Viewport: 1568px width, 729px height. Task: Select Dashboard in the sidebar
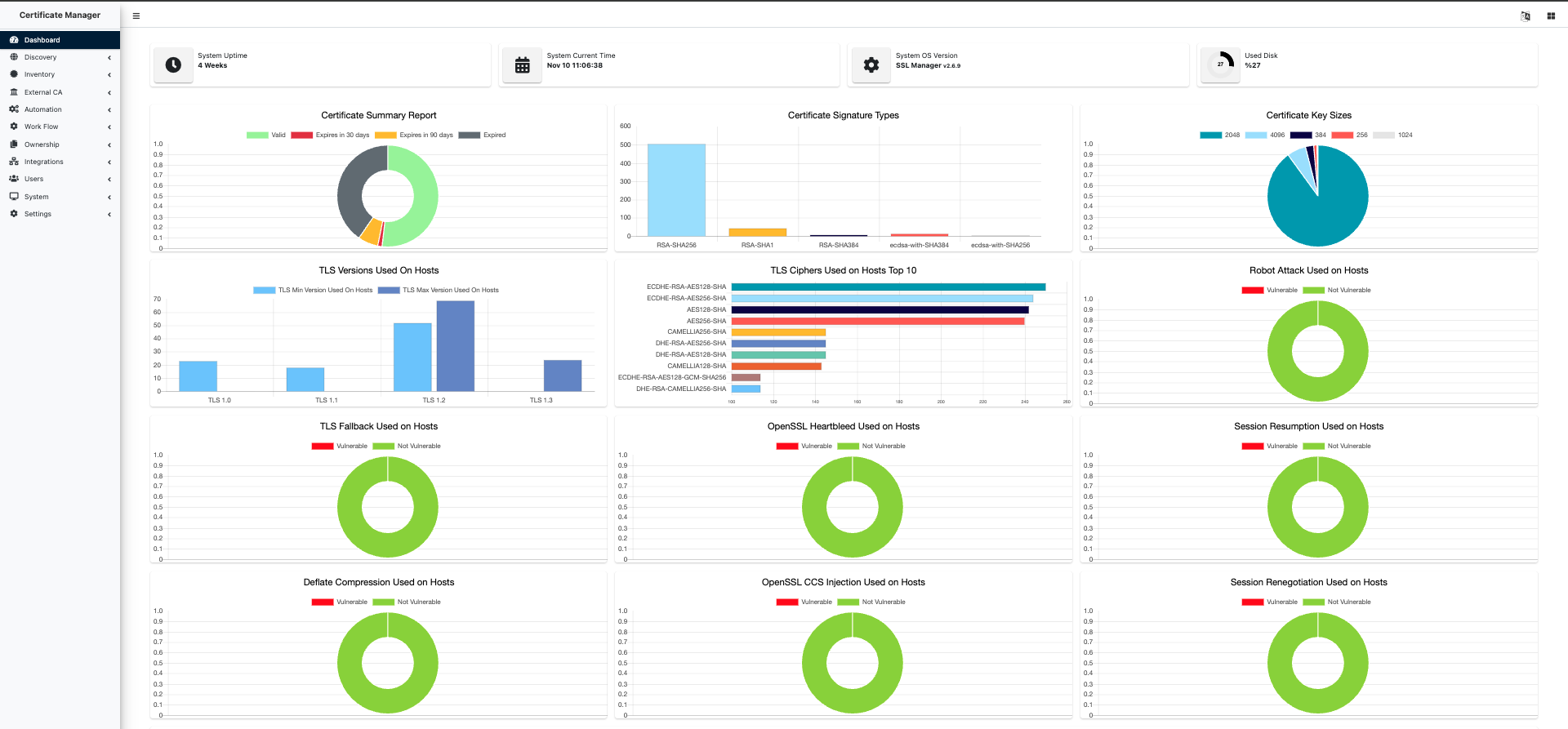42,40
